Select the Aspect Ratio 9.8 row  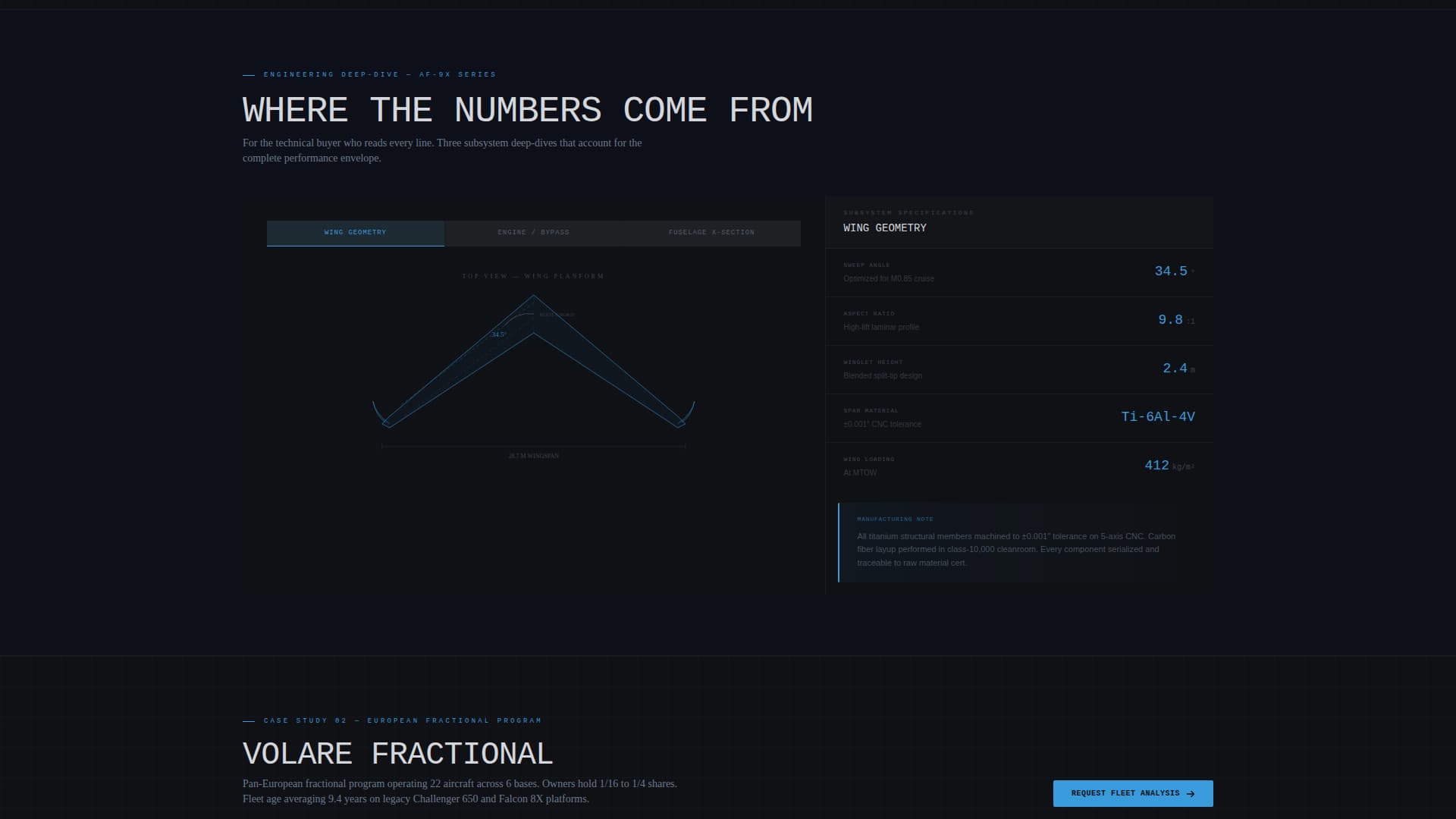point(1018,321)
